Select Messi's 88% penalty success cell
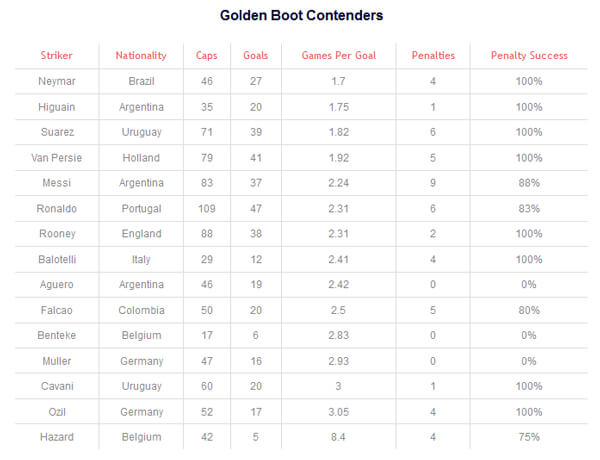Viewport: 600px width, 460px height. pos(529,183)
